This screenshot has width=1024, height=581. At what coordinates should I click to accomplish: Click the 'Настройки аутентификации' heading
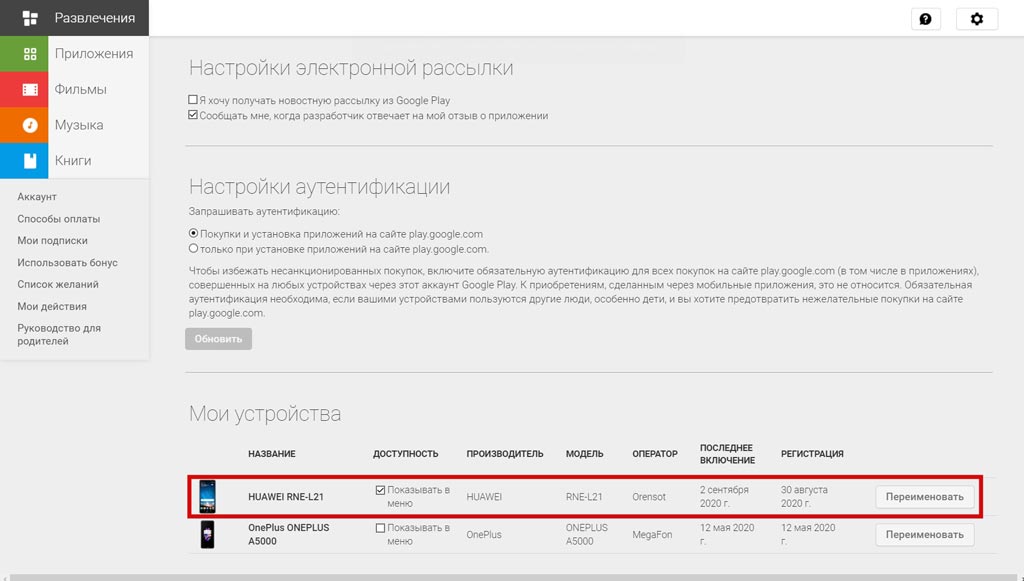point(319,187)
